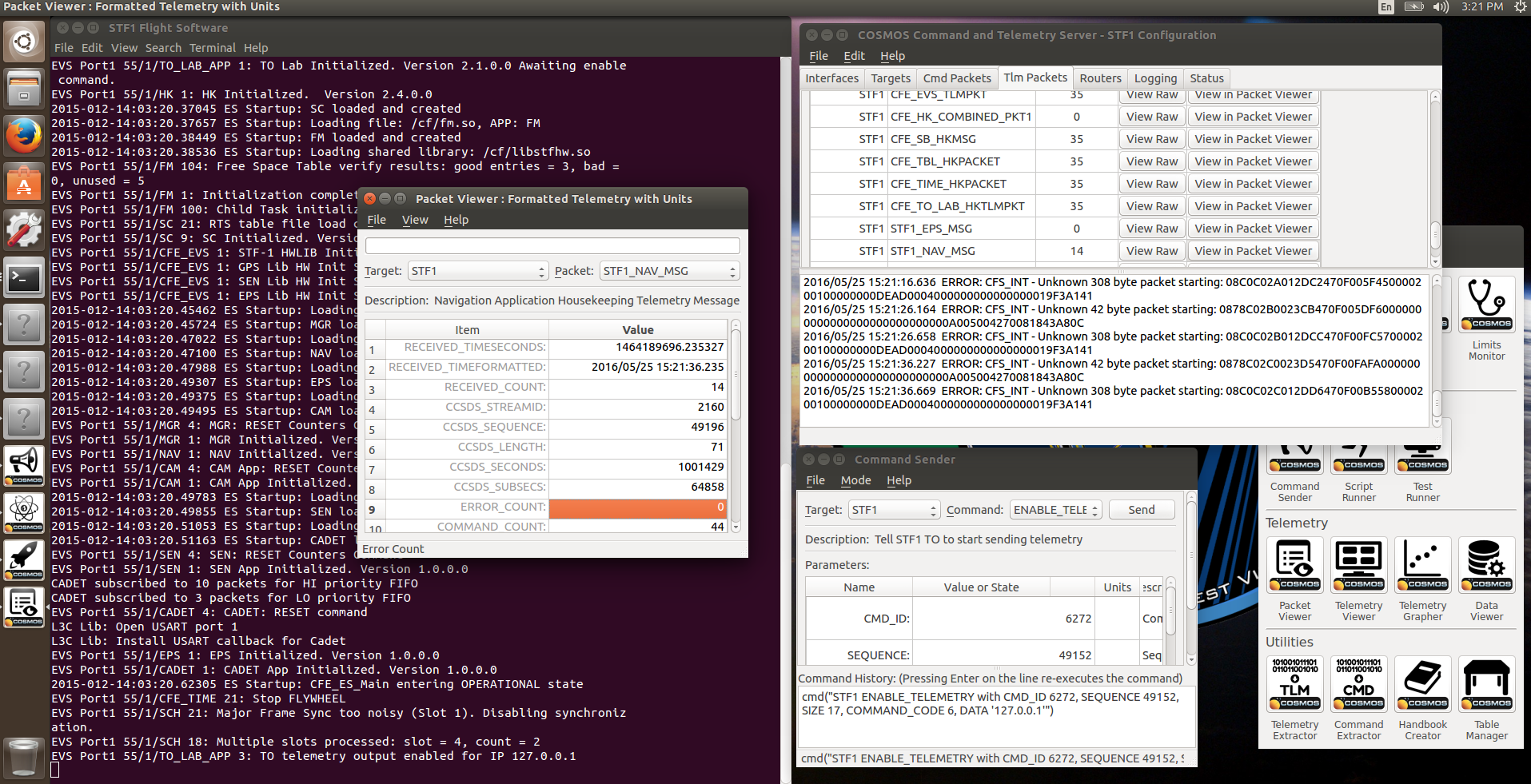The height and width of the screenshot is (784, 1531).
Task: Open Help menu in Packet Viewer
Action: click(457, 220)
